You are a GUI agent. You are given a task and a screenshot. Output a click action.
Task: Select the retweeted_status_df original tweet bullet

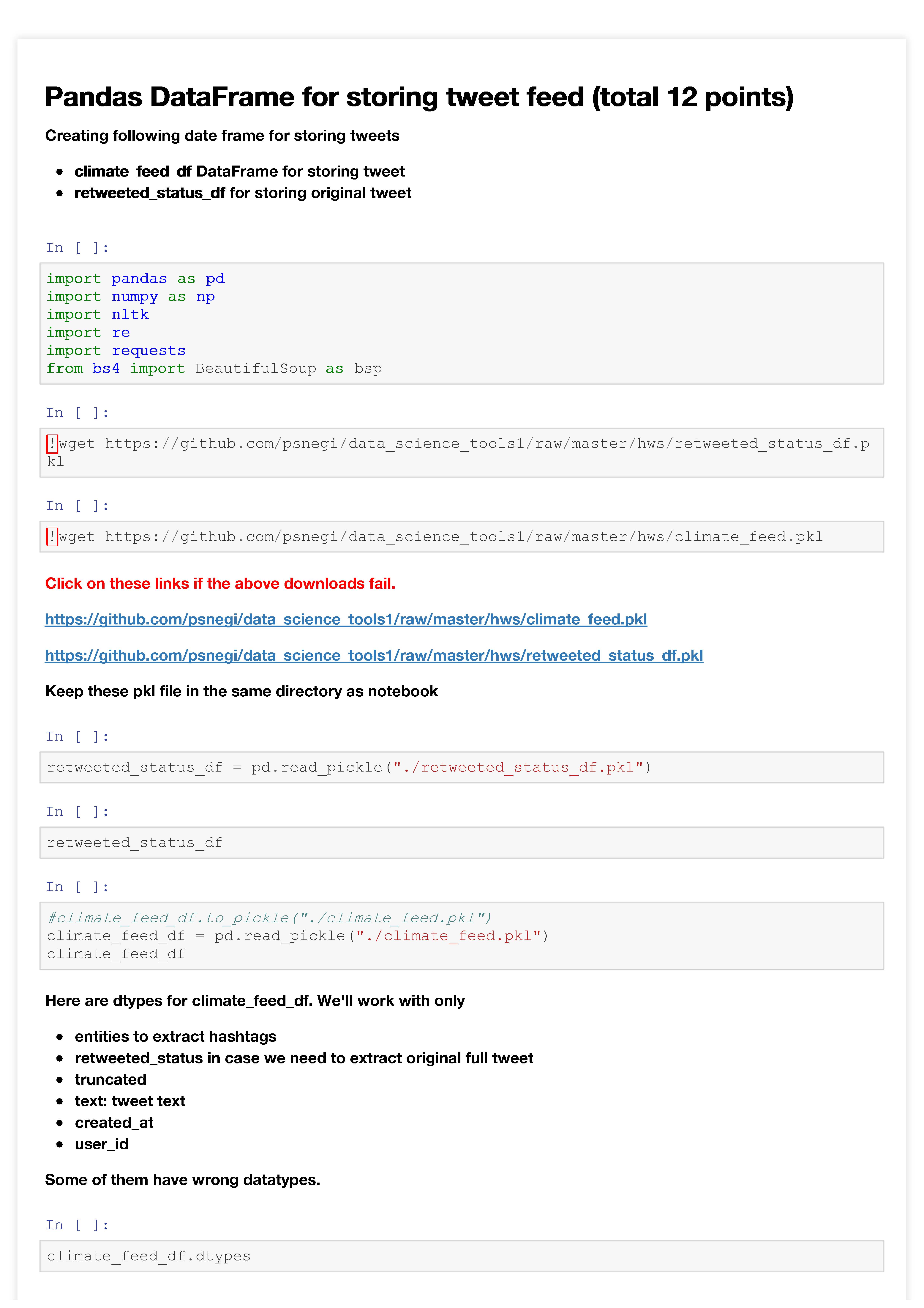pos(243,193)
